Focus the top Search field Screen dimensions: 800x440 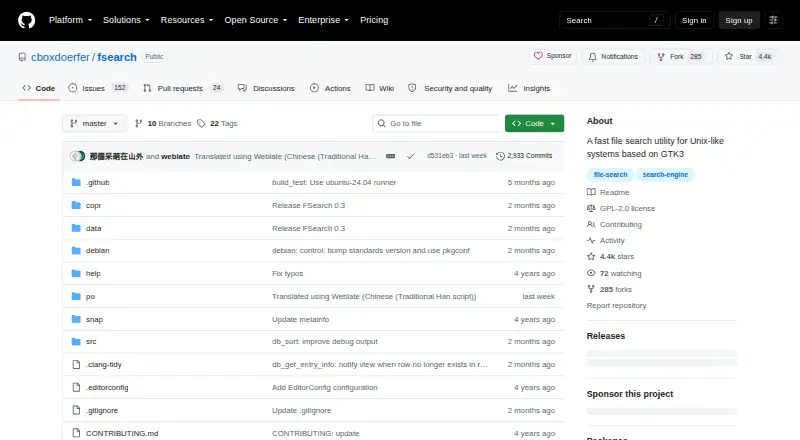pyautogui.click(x=614, y=20)
